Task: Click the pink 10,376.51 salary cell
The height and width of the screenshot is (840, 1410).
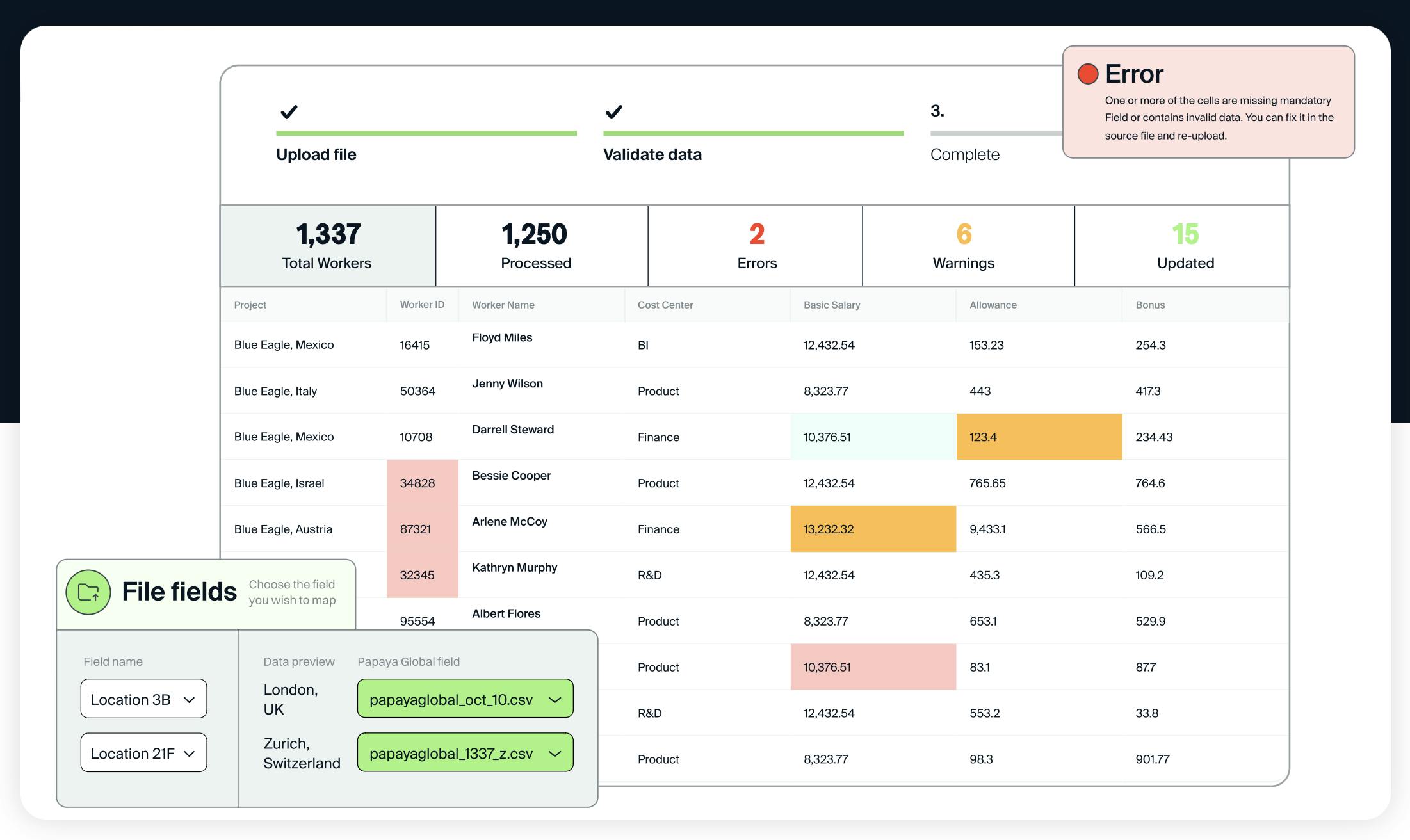Action: click(873, 667)
